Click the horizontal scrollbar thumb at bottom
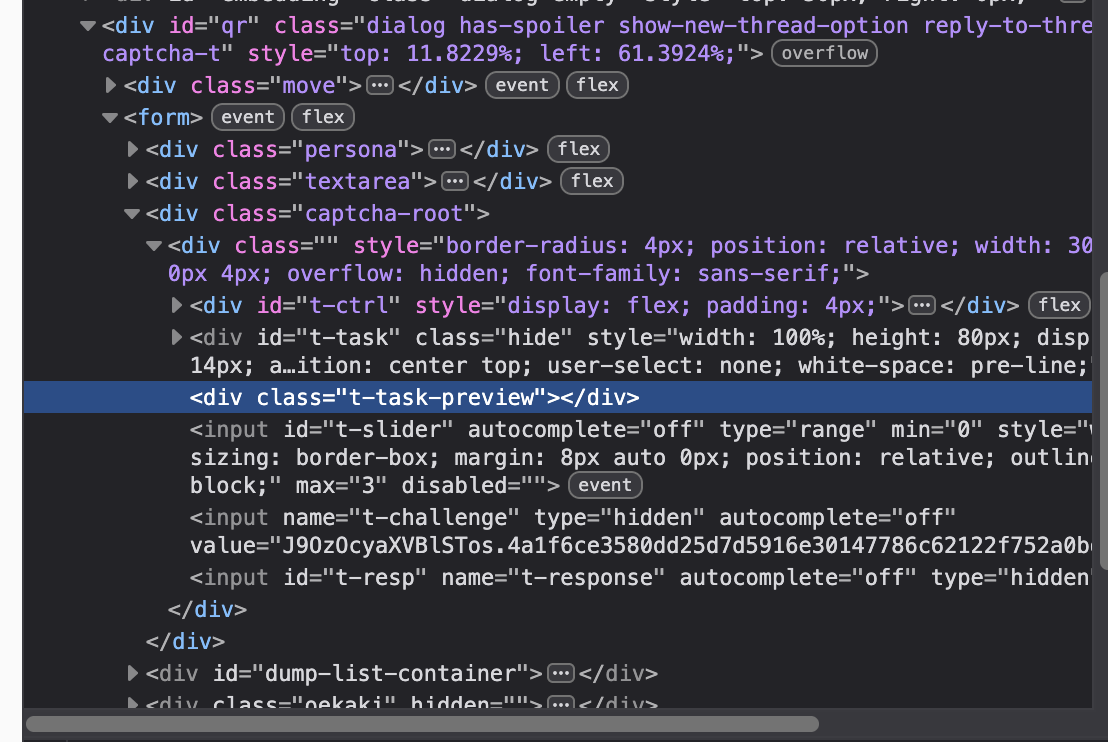Image resolution: width=1108 pixels, height=742 pixels. coord(423,724)
